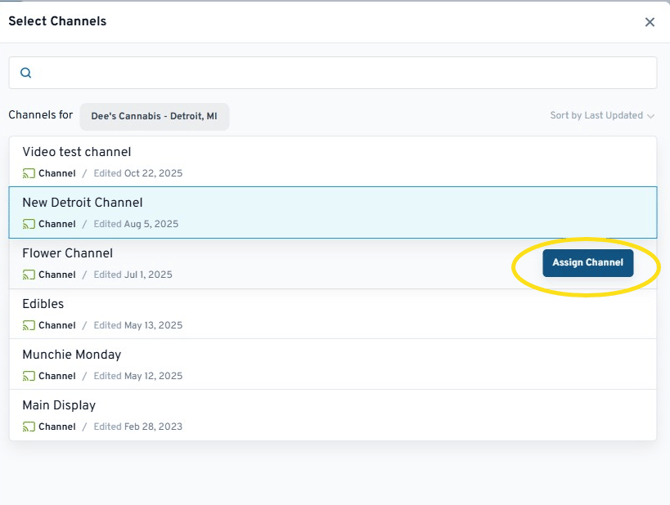Viewport: 670px width, 505px height.
Task: Open the Sort by Last Updated dropdown
Action: click(596, 116)
